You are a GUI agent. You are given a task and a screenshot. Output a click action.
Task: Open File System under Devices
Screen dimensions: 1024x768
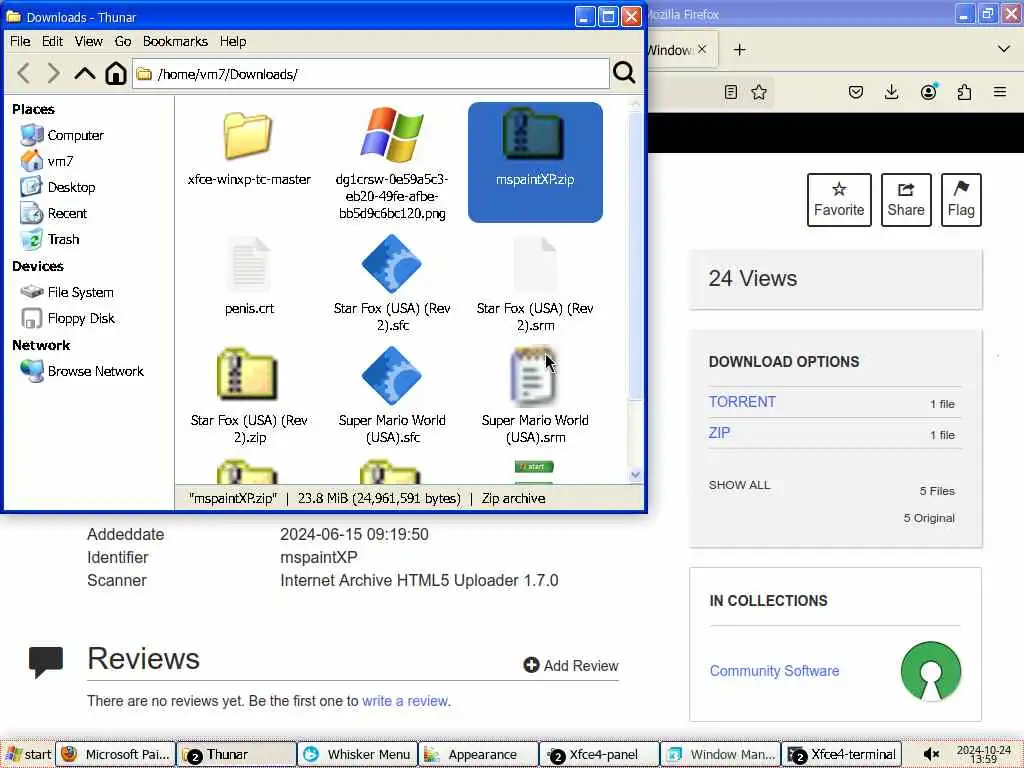click(x=67, y=292)
